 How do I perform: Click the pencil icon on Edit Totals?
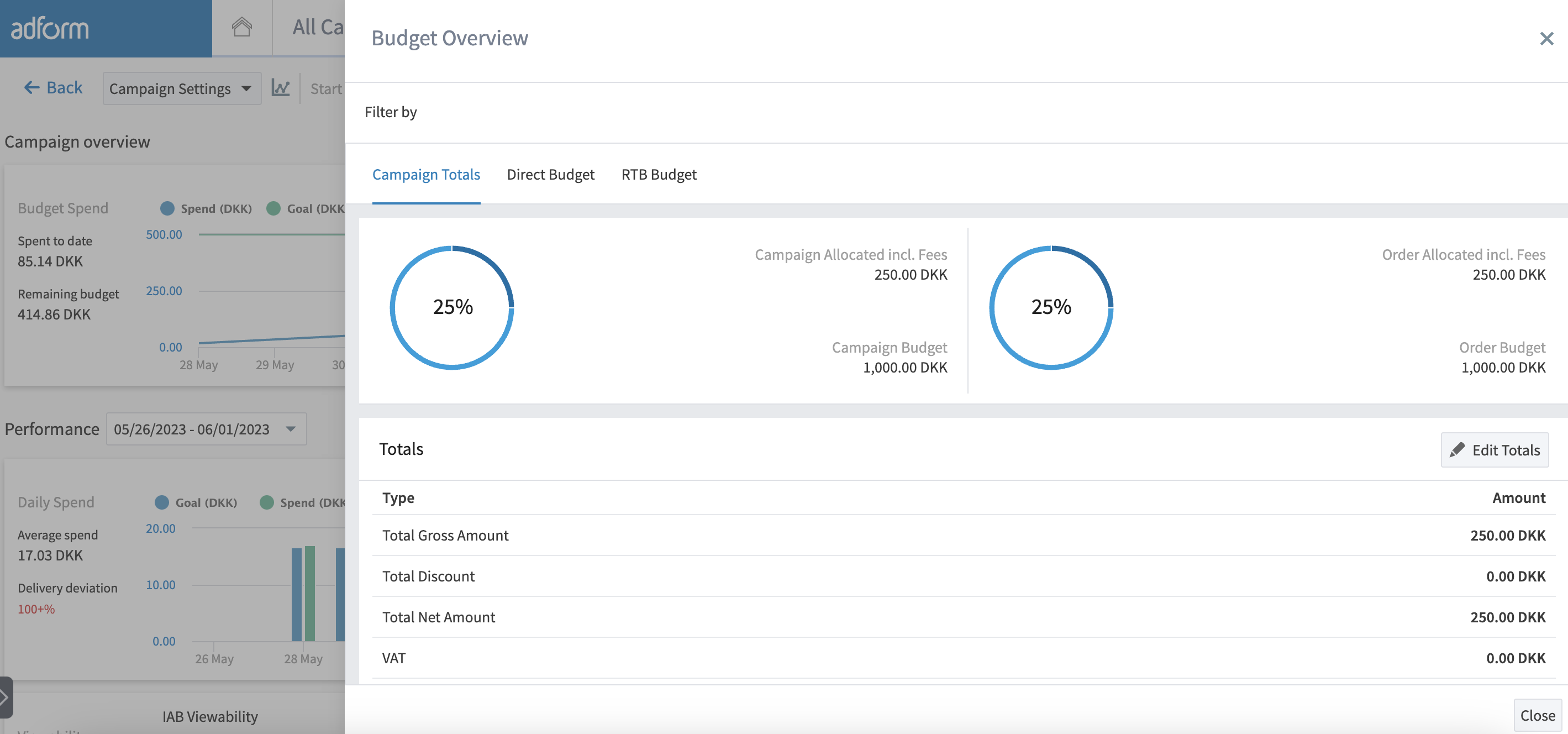1457,449
